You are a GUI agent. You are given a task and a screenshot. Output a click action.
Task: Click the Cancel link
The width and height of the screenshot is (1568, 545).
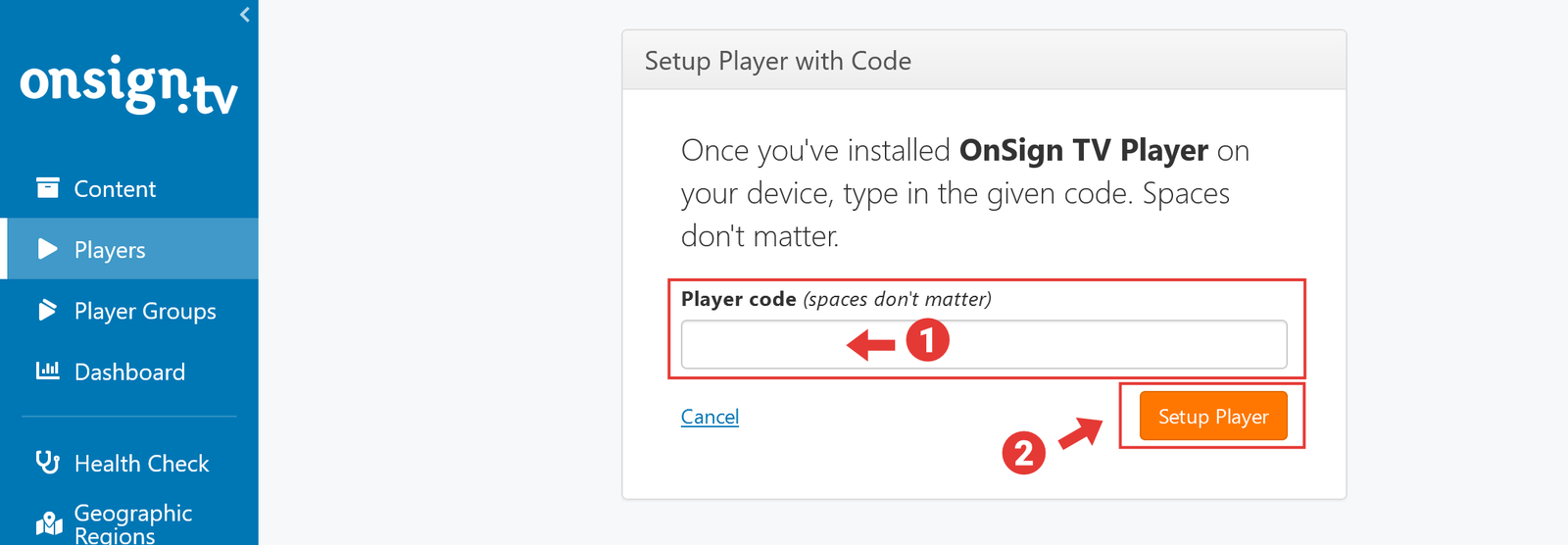pos(710,417)
